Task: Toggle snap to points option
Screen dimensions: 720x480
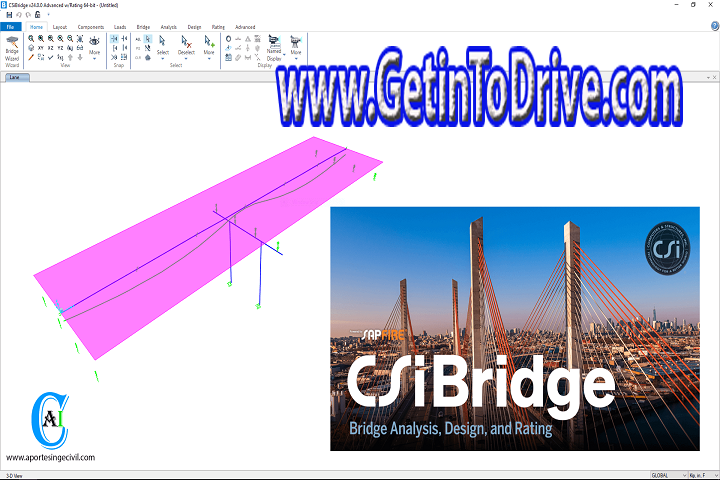Action: point(114,39)
